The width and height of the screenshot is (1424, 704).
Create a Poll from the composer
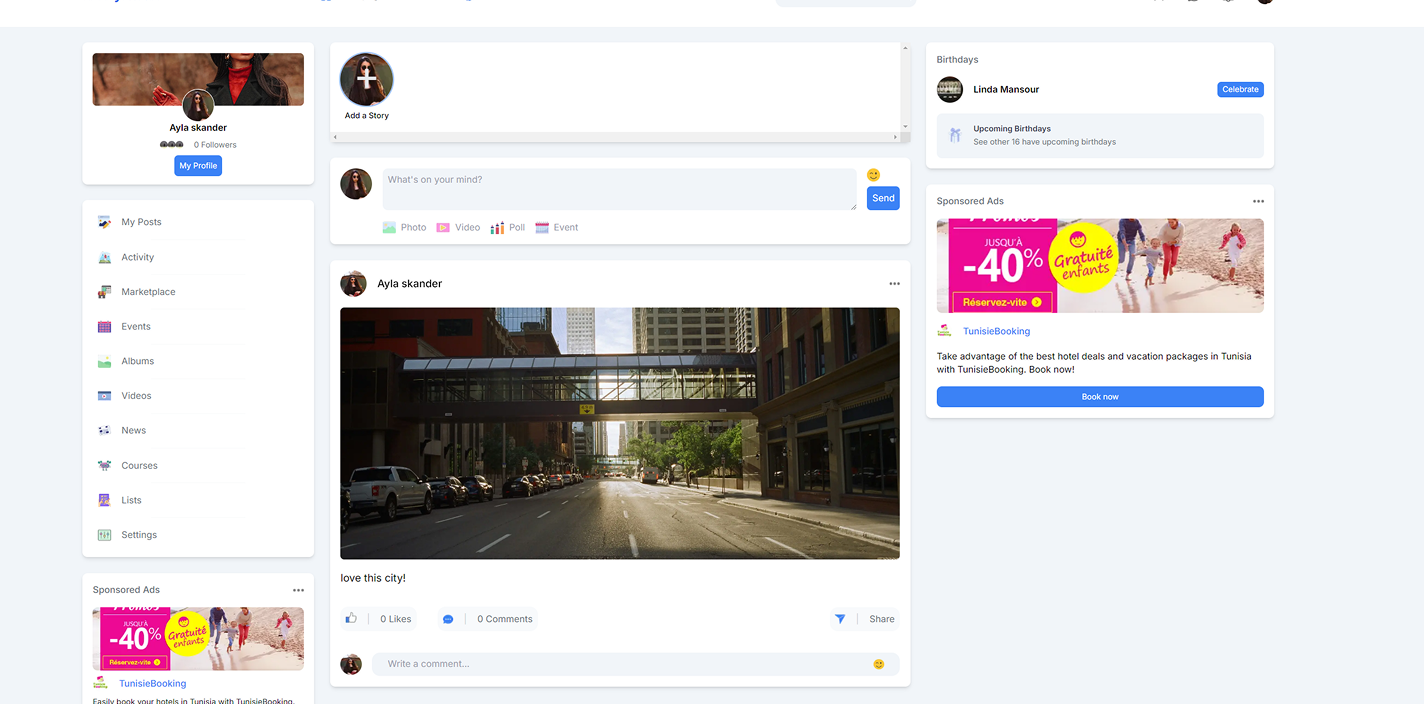coord(497,228)
